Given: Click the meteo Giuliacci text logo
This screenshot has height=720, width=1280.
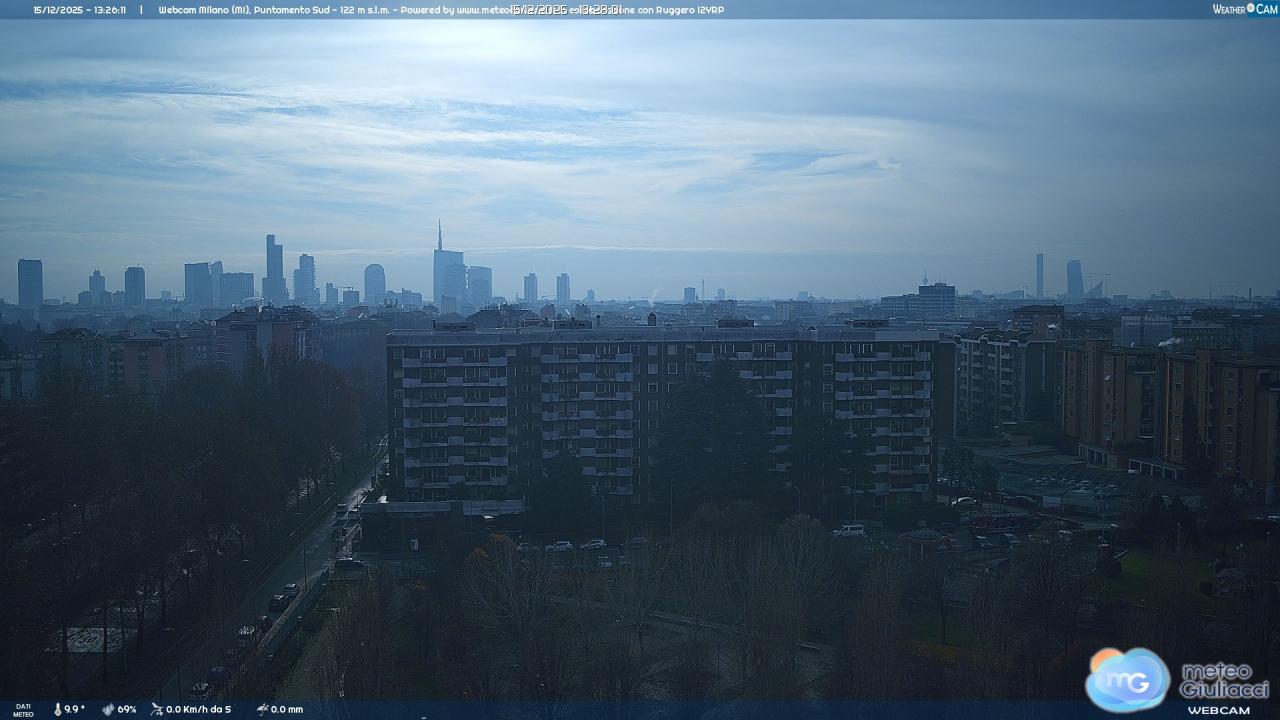Looking at the screenshot, I should click(1224, 680).
